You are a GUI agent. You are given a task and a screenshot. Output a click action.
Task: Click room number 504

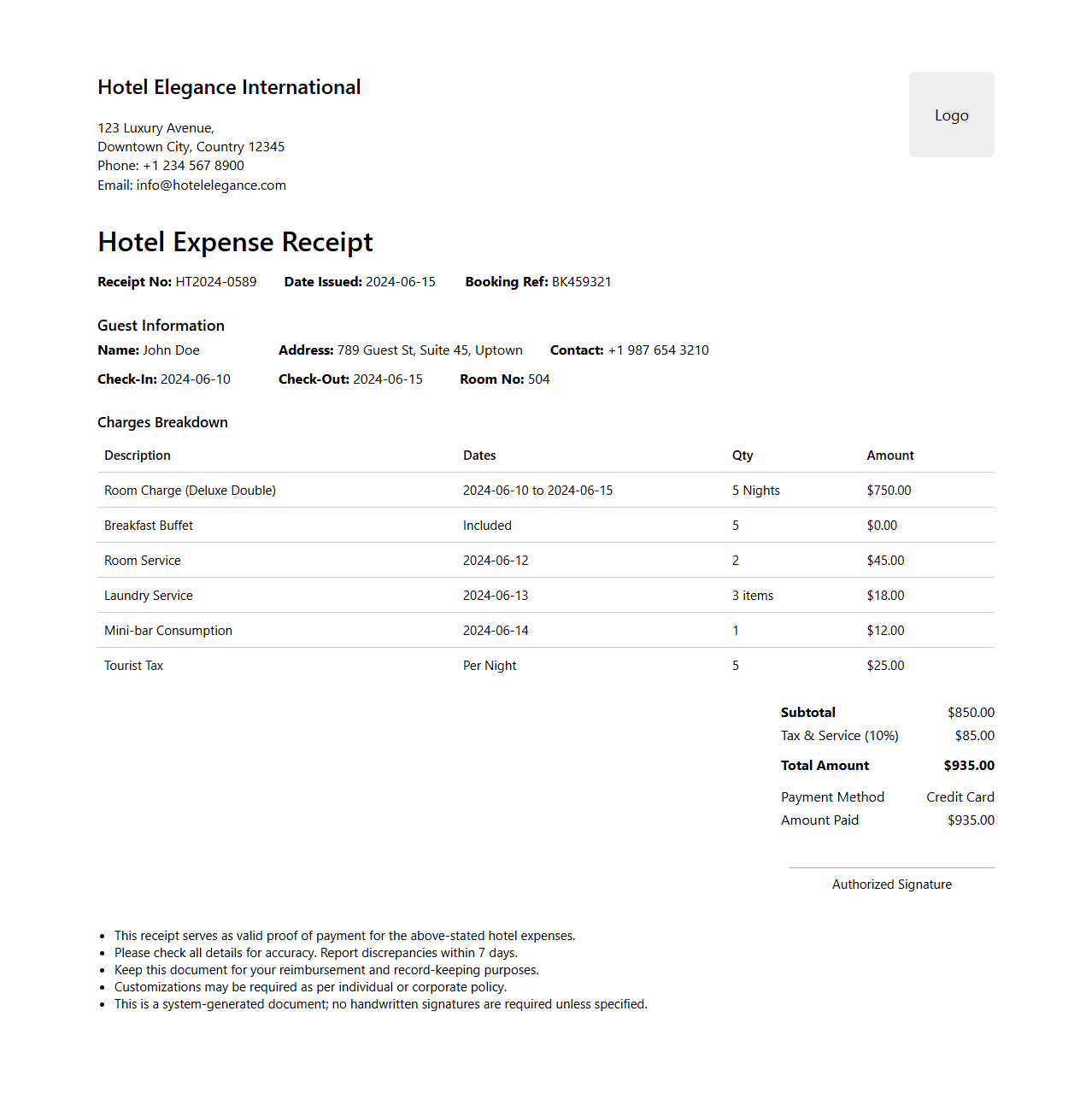click(538, 379)
